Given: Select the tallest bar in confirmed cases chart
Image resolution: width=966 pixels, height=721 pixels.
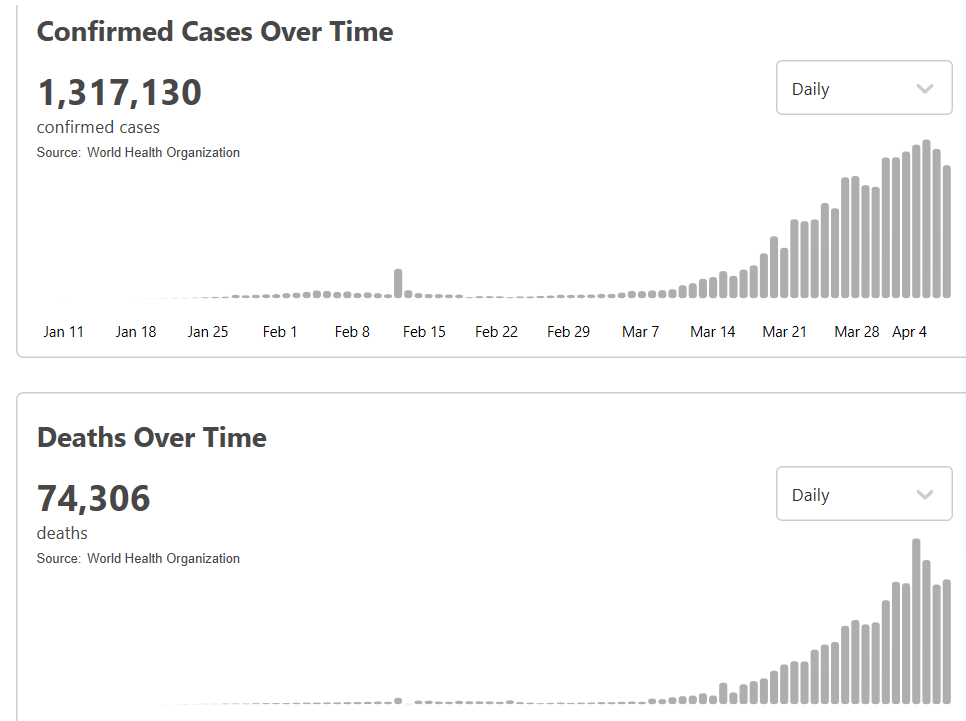Looking at the screenshot, I should 926,218.
